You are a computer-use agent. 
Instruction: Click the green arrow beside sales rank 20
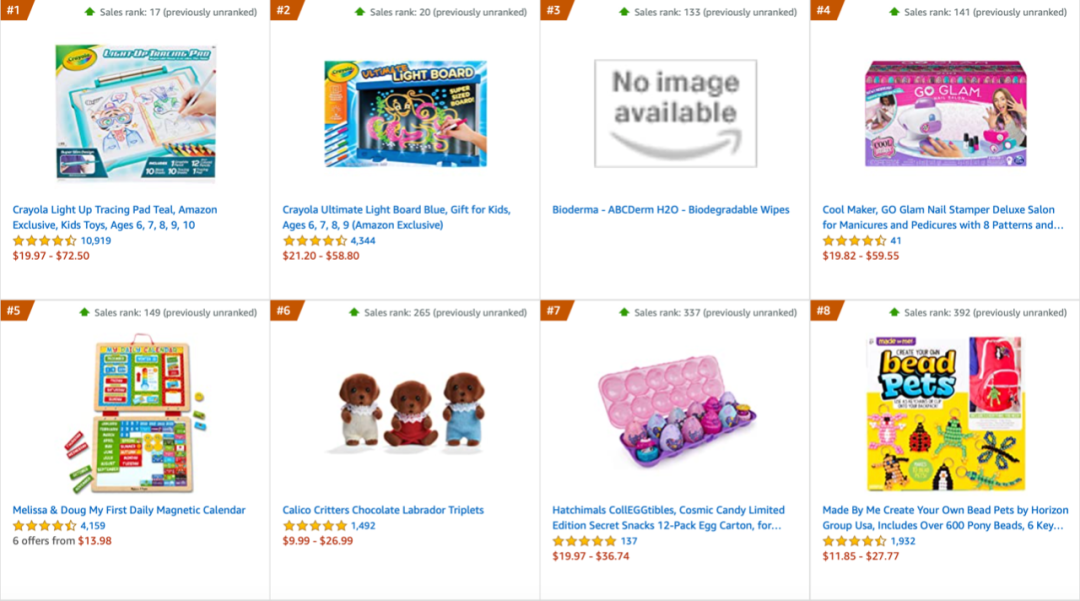(x=360, y=12)
